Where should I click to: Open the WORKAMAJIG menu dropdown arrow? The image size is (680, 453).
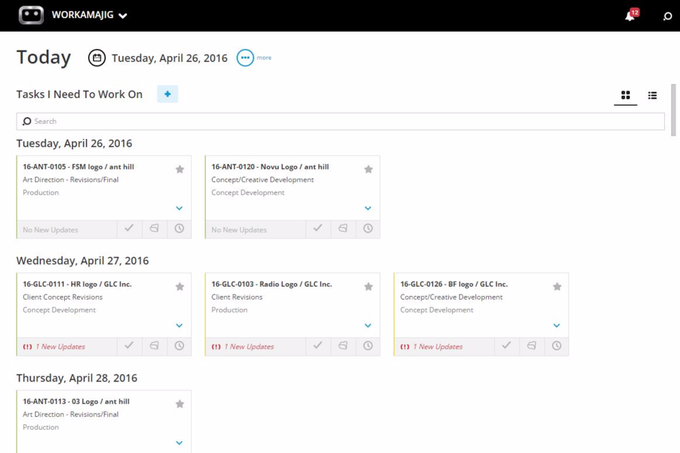tap(123, 16)
